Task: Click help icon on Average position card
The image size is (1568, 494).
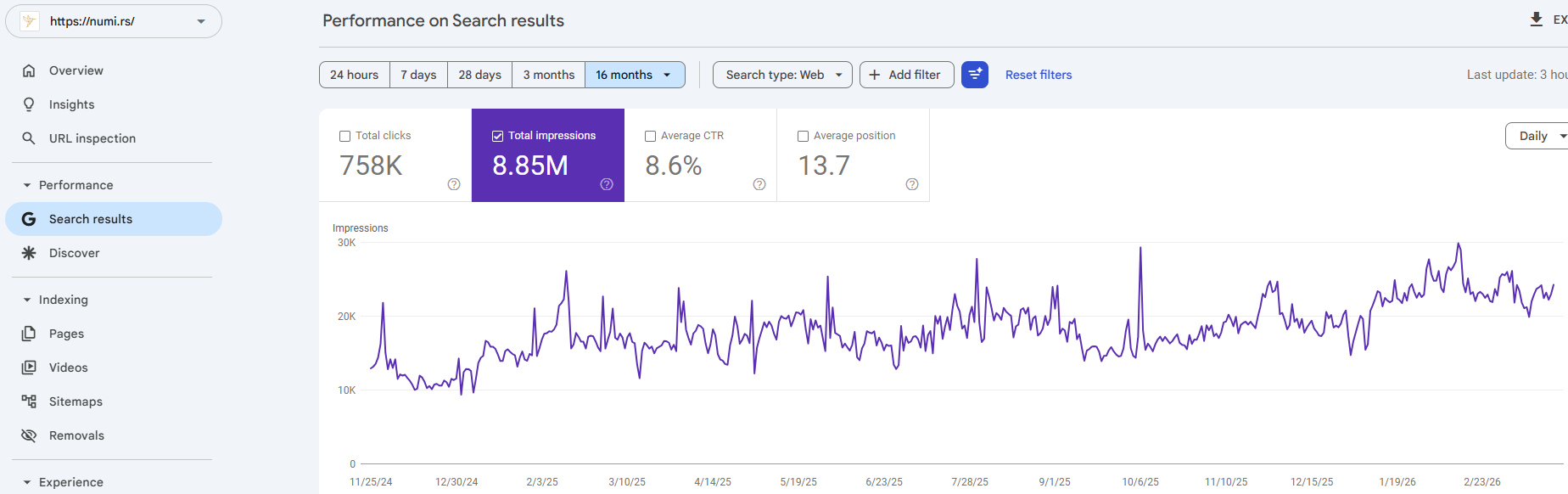Action: tap(912, 184)
